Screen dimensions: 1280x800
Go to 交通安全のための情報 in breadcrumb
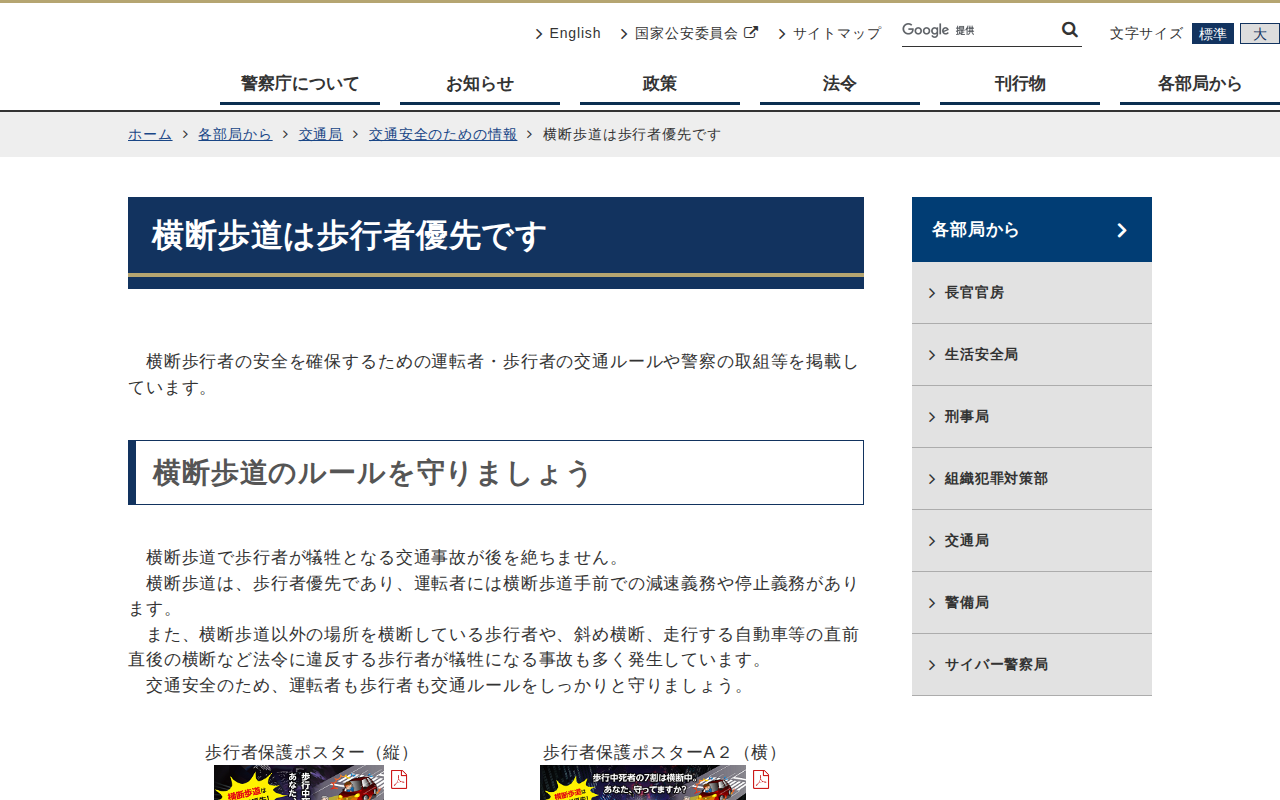tap(443, 134)
